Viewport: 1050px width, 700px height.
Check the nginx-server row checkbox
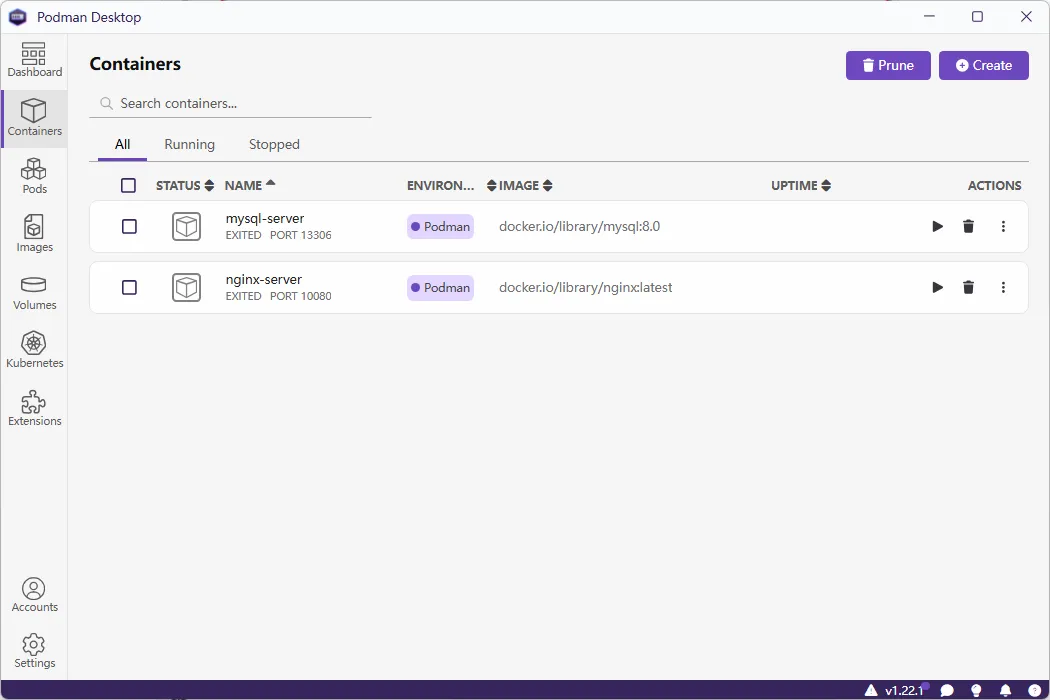[x=129, y=288]
